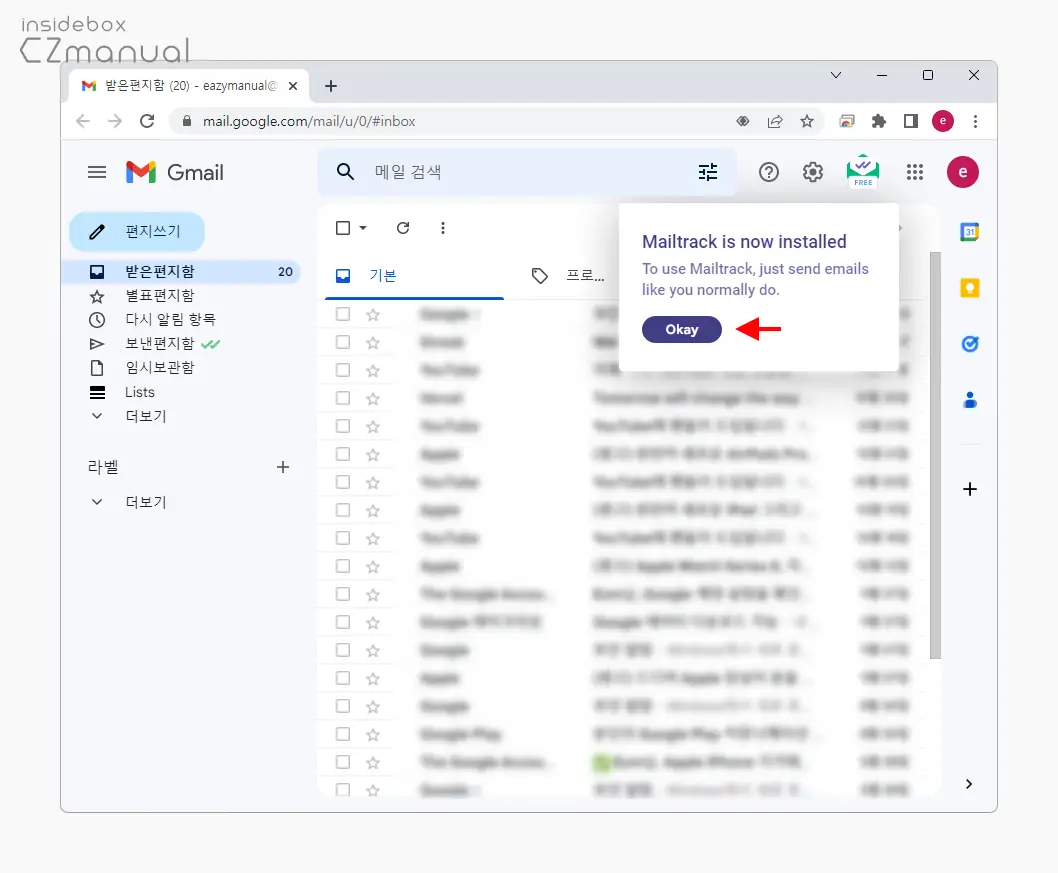Go back in Chrome
The width and height of the screenshot is (1058, 873).
[x=83, y=121]
